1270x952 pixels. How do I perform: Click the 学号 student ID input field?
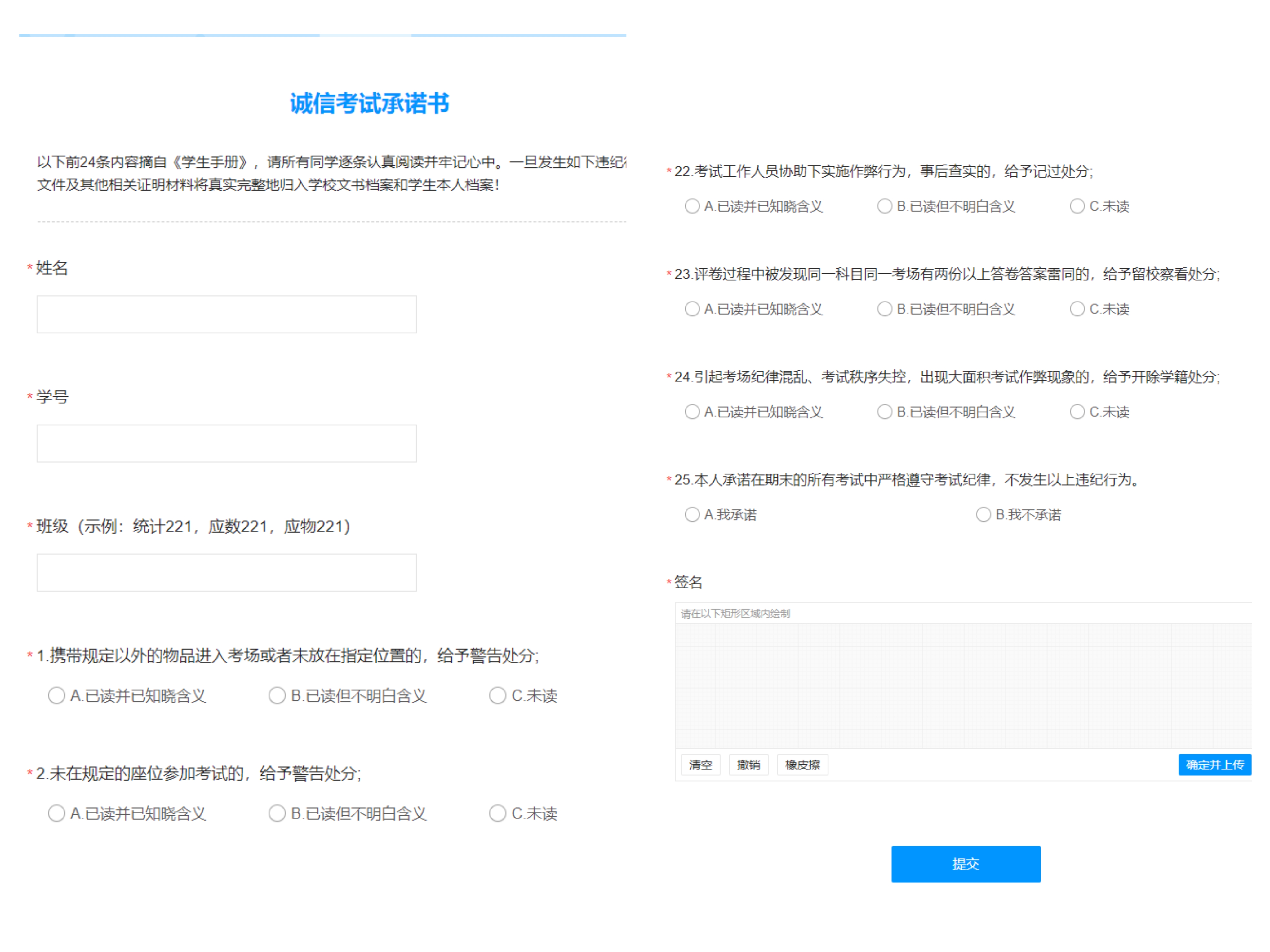(x=226, y=443)
